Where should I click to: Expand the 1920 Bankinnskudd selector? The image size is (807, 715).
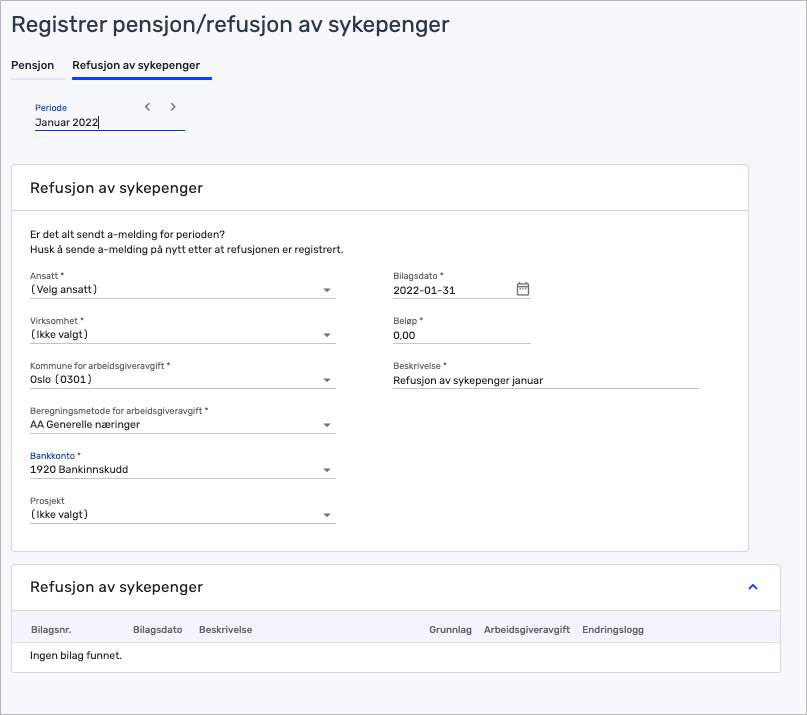[180, 468]
